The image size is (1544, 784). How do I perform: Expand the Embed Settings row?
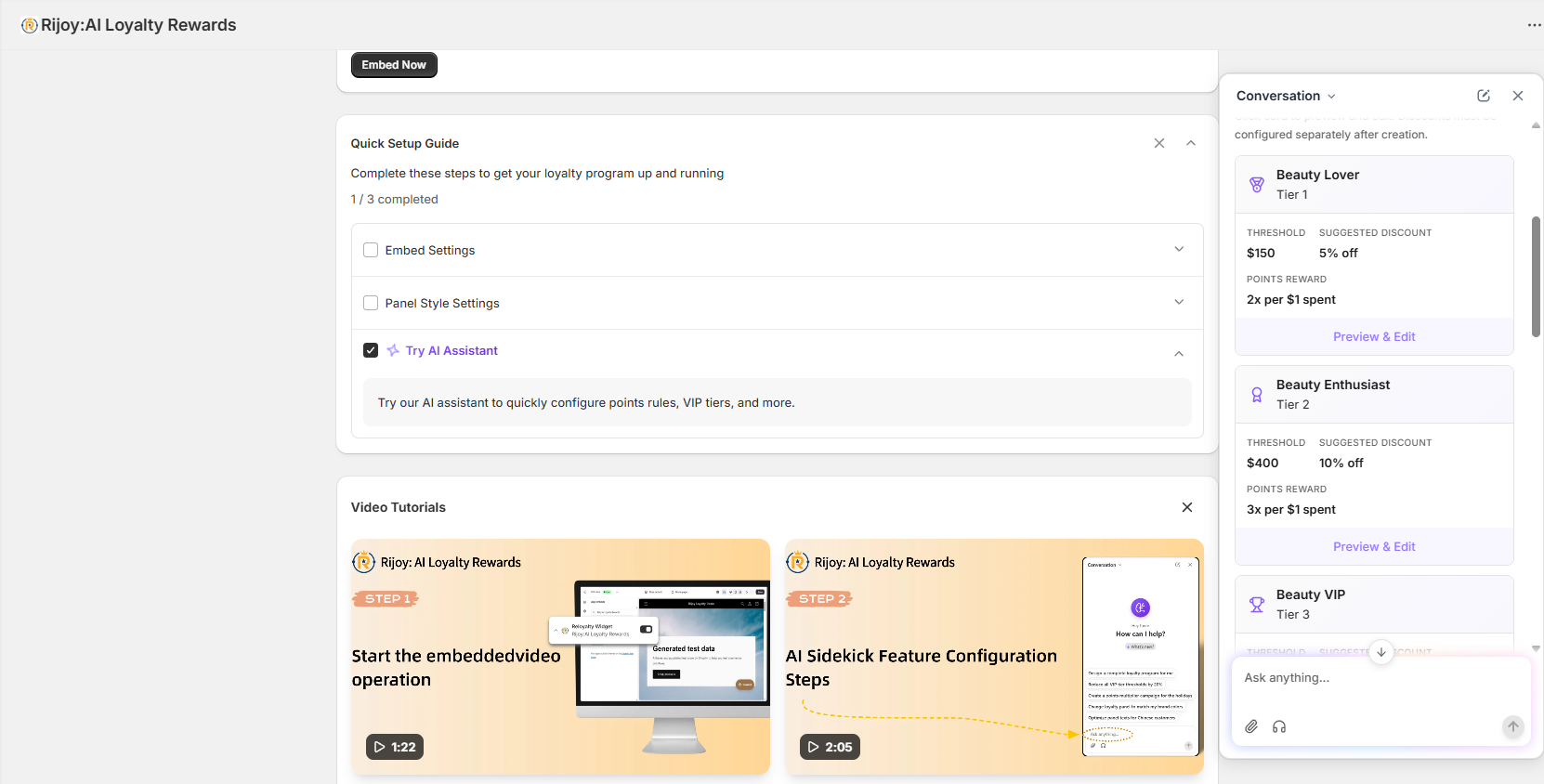coord(1179,249)
